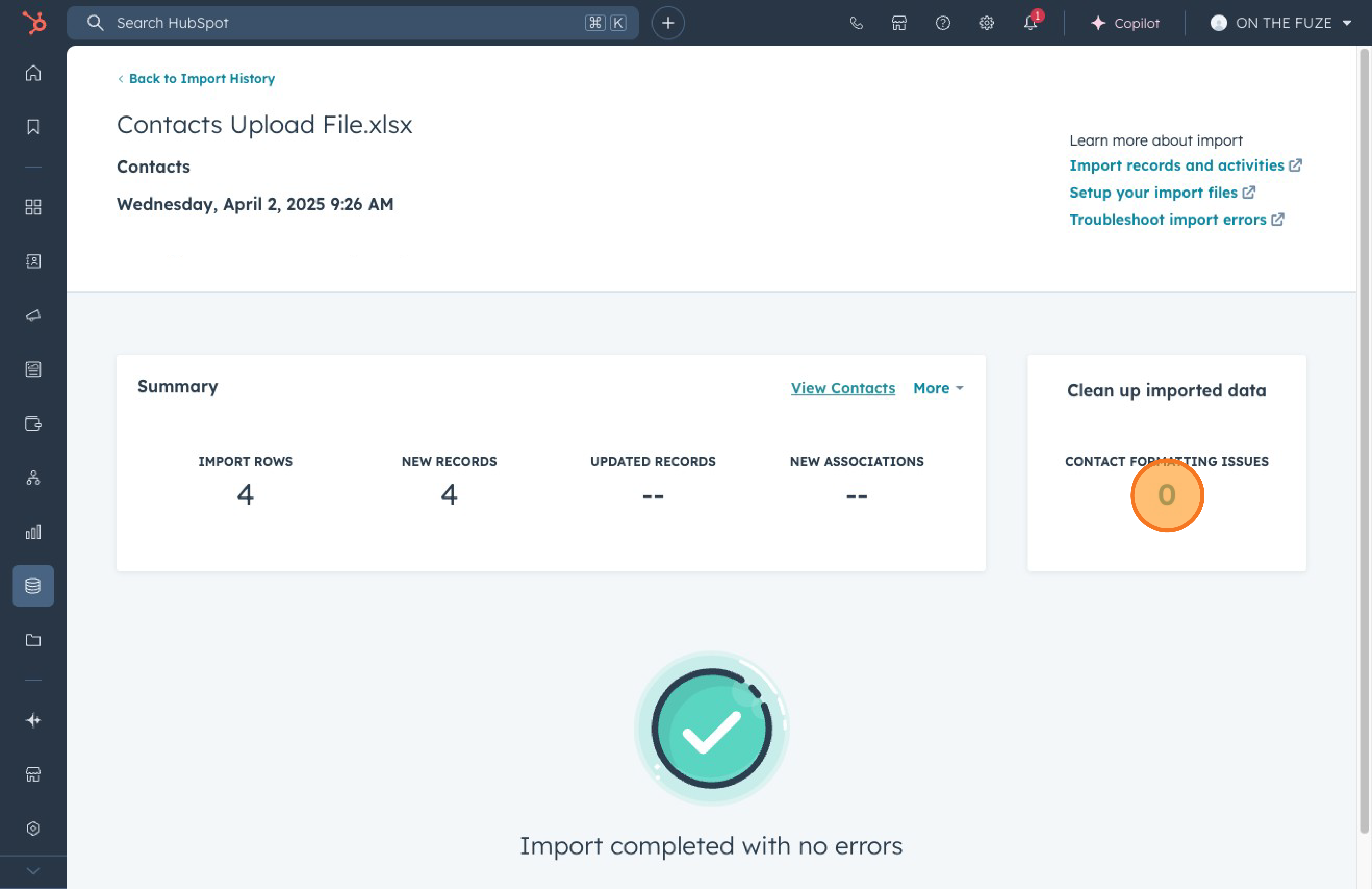Open the hexagon icon at sidebar bottom
1372x889 pixels.
tap(33, 829)
